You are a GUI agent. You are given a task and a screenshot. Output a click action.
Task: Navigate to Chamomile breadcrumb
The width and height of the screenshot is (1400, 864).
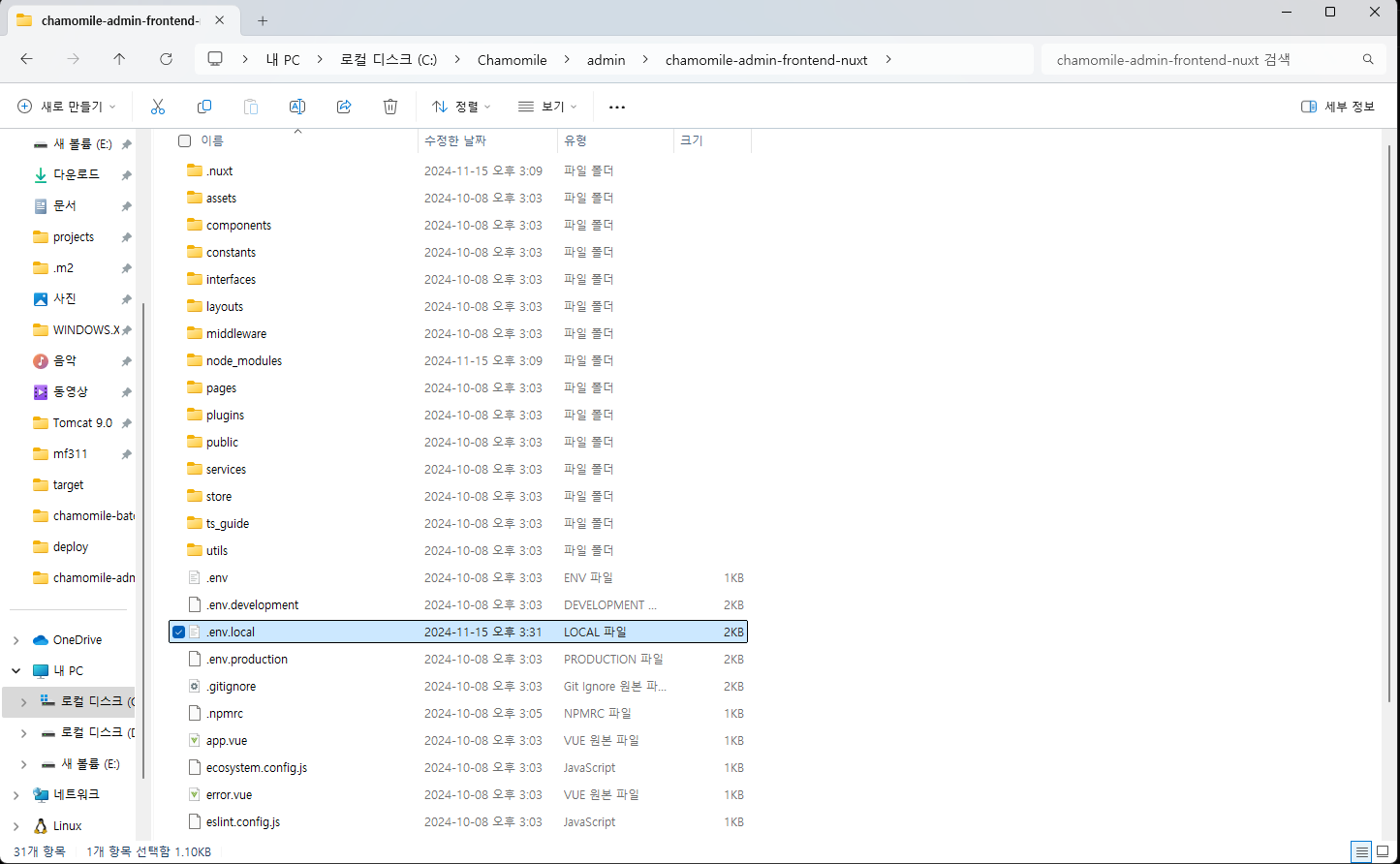click(x=513, y=59)
